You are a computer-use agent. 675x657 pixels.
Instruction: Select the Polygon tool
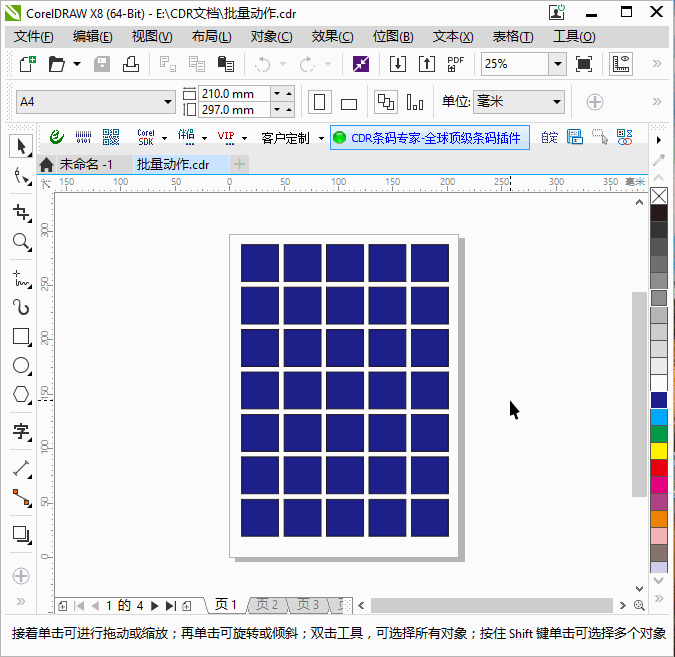[21, 394]
